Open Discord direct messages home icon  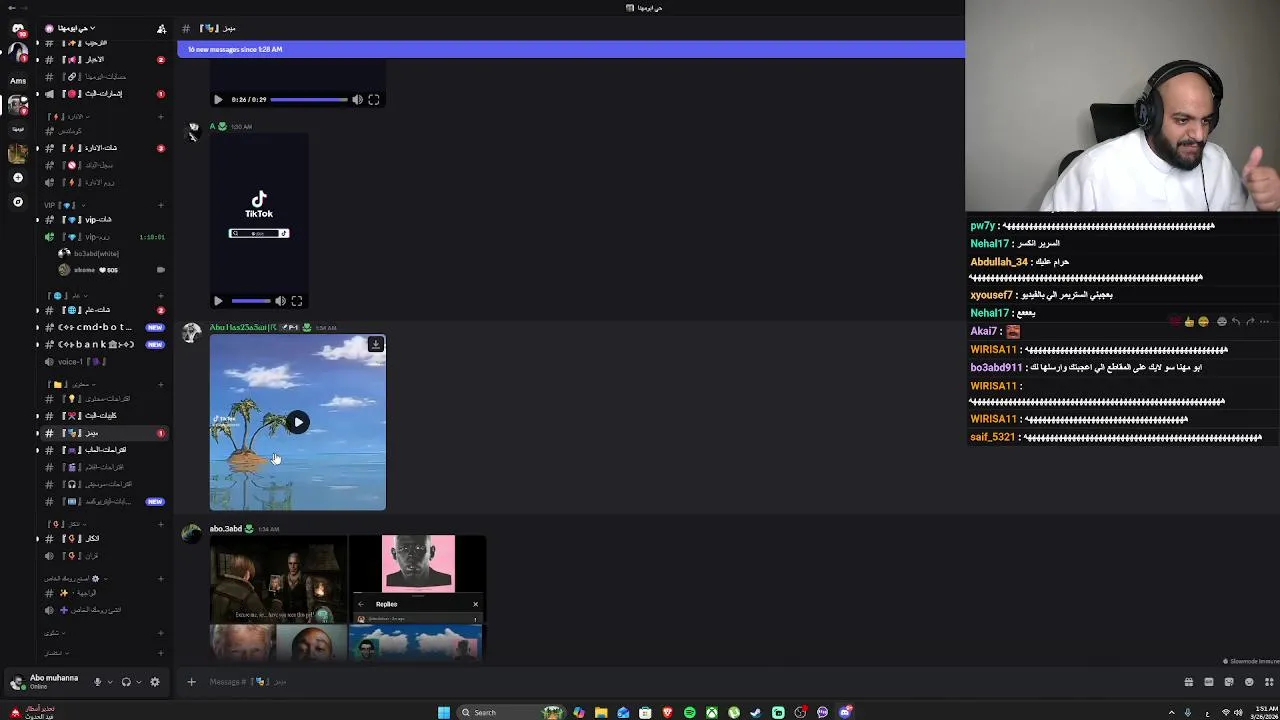(17, 29)
